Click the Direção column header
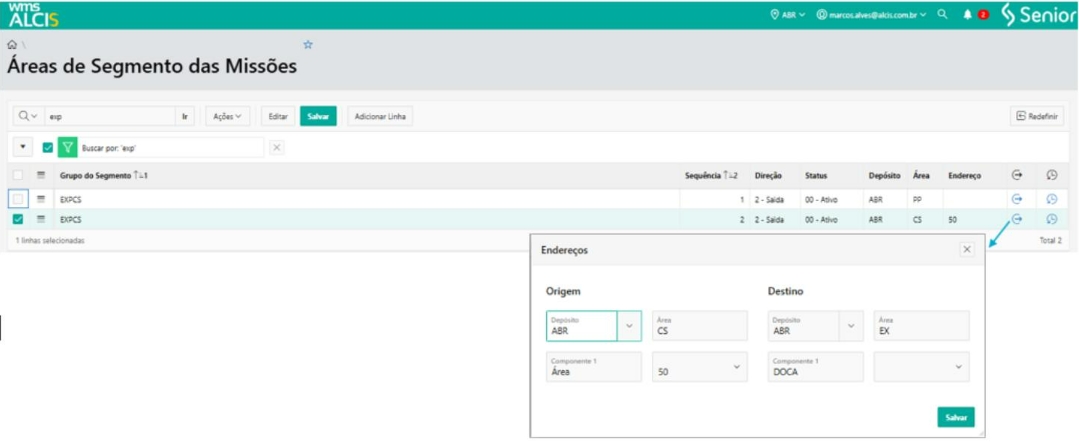 768,176
